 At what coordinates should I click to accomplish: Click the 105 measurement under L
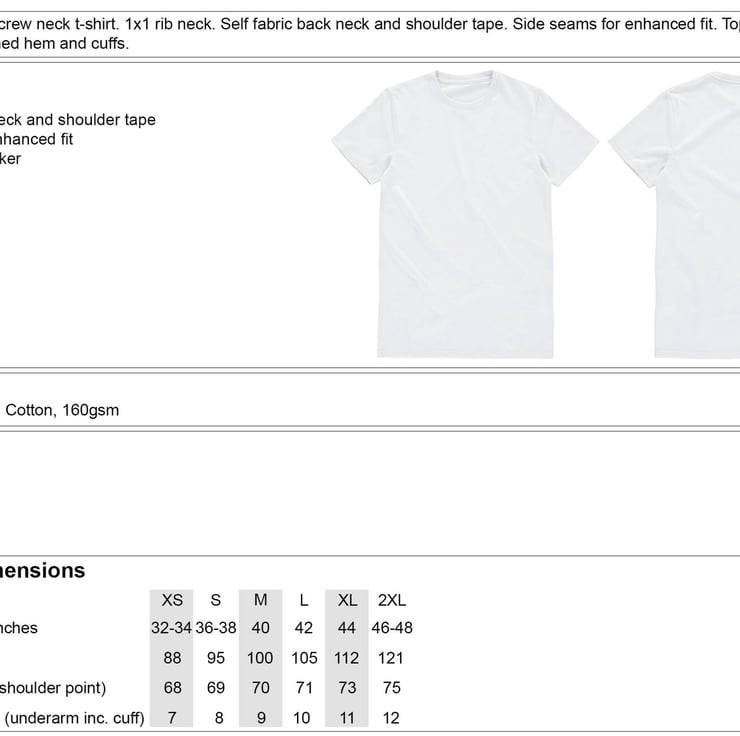click(x=304, y=658)
